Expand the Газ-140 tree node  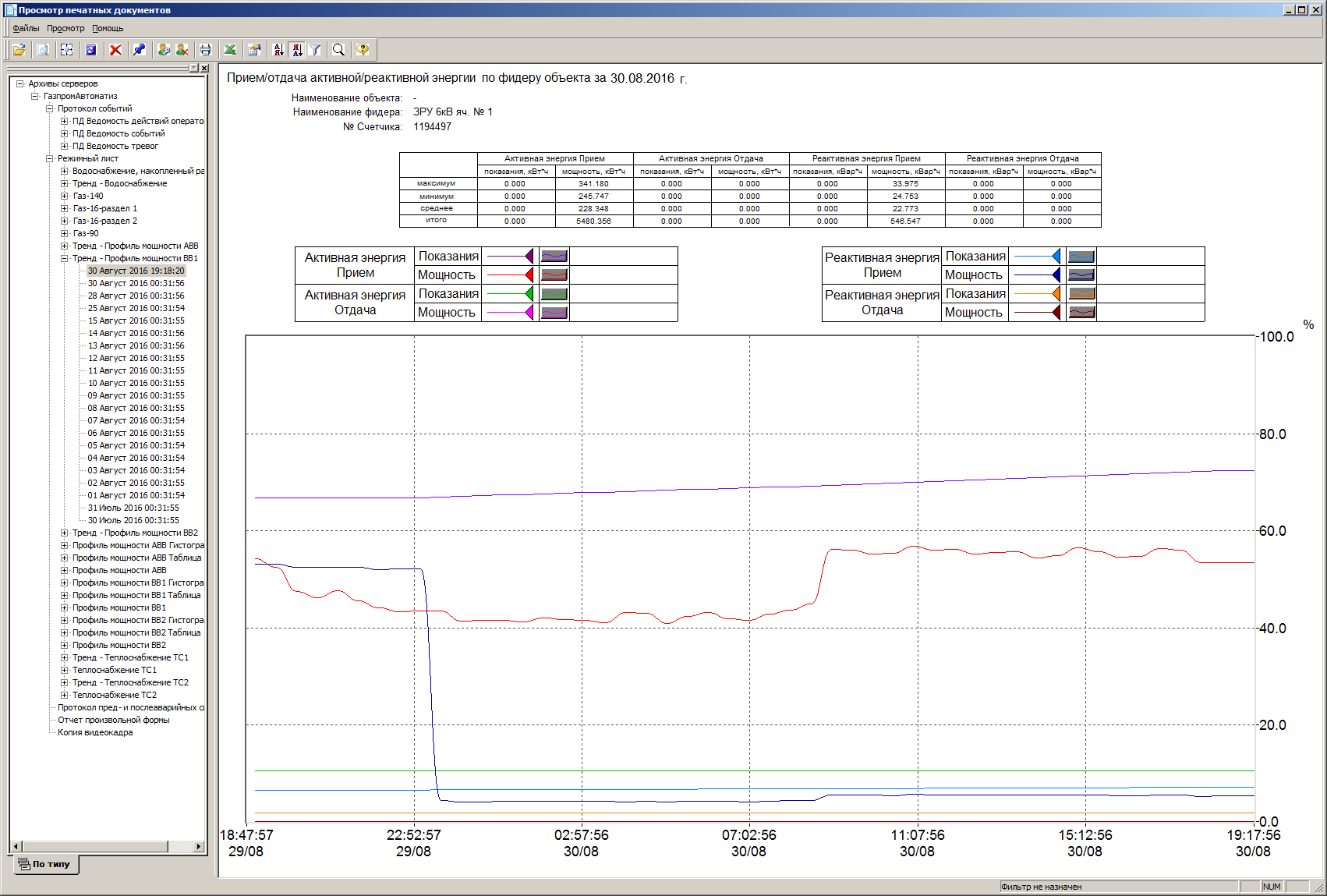click(x=65, y=196)
